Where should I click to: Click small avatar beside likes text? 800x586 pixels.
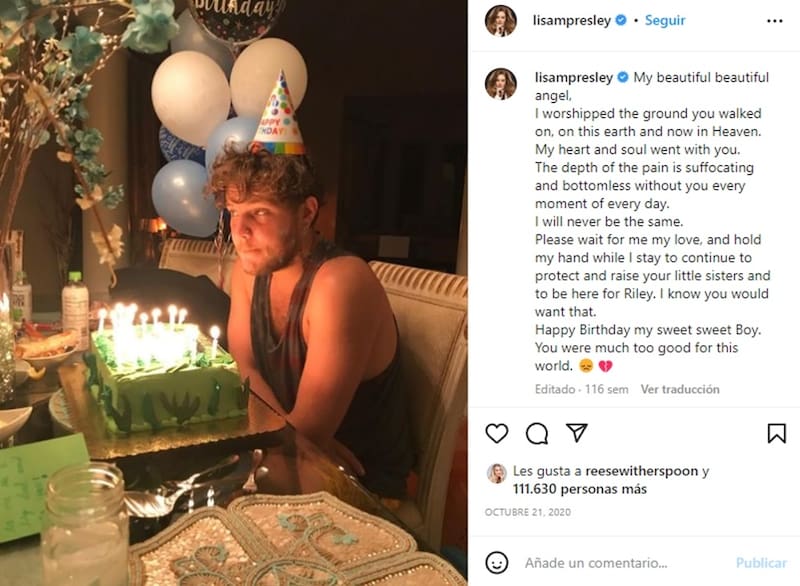[x=496, y=473]
